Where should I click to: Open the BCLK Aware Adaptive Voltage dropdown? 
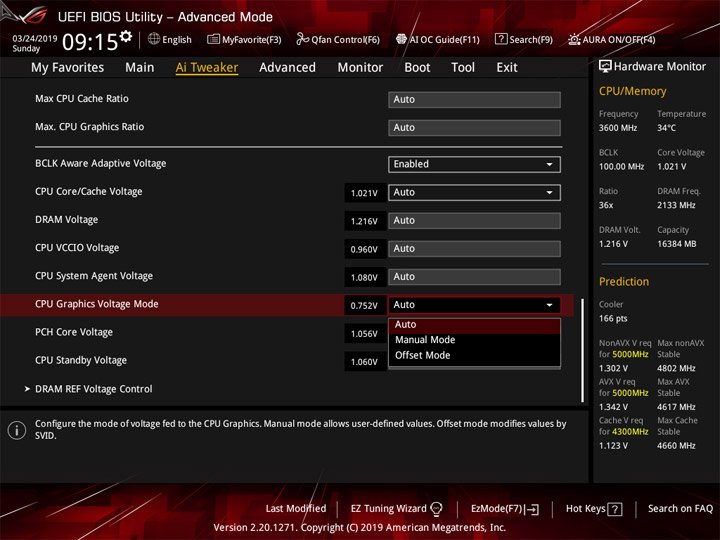(x=474, y=164)
